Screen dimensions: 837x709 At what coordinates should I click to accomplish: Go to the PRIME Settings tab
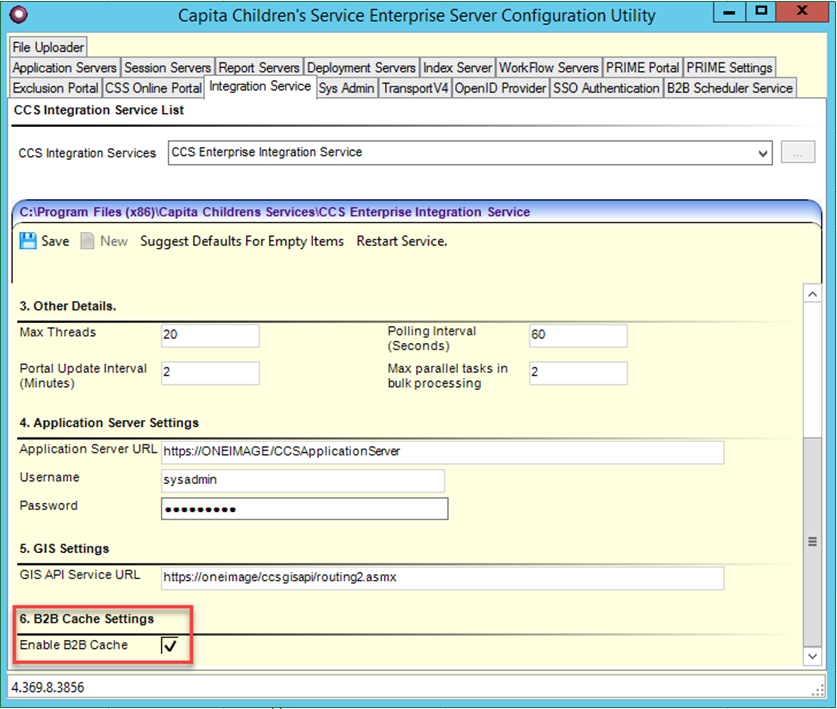point(729,68)
